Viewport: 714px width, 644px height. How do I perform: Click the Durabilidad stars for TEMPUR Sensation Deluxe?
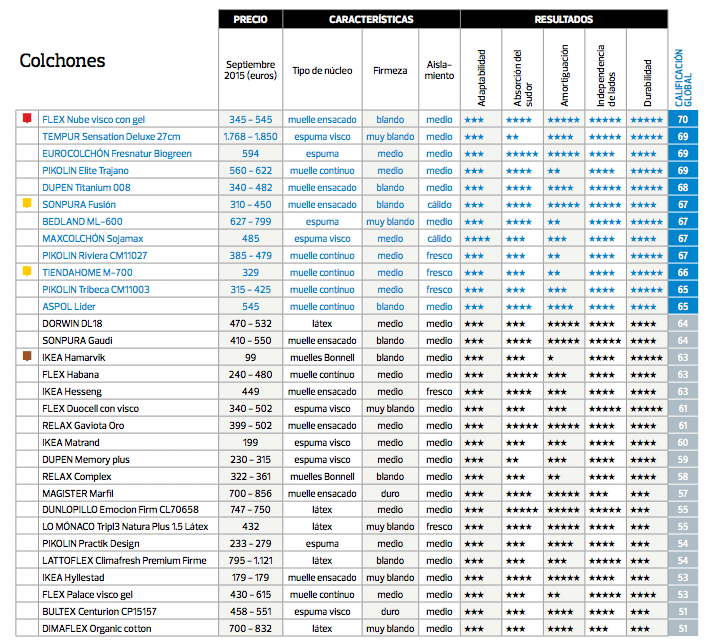point(645,136)
